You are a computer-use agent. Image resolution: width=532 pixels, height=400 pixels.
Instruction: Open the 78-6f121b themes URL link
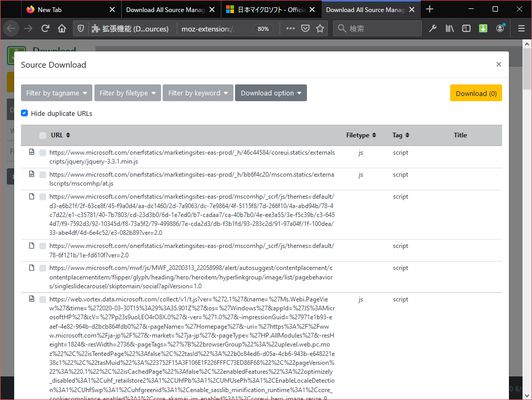click(x=192, y=250)
